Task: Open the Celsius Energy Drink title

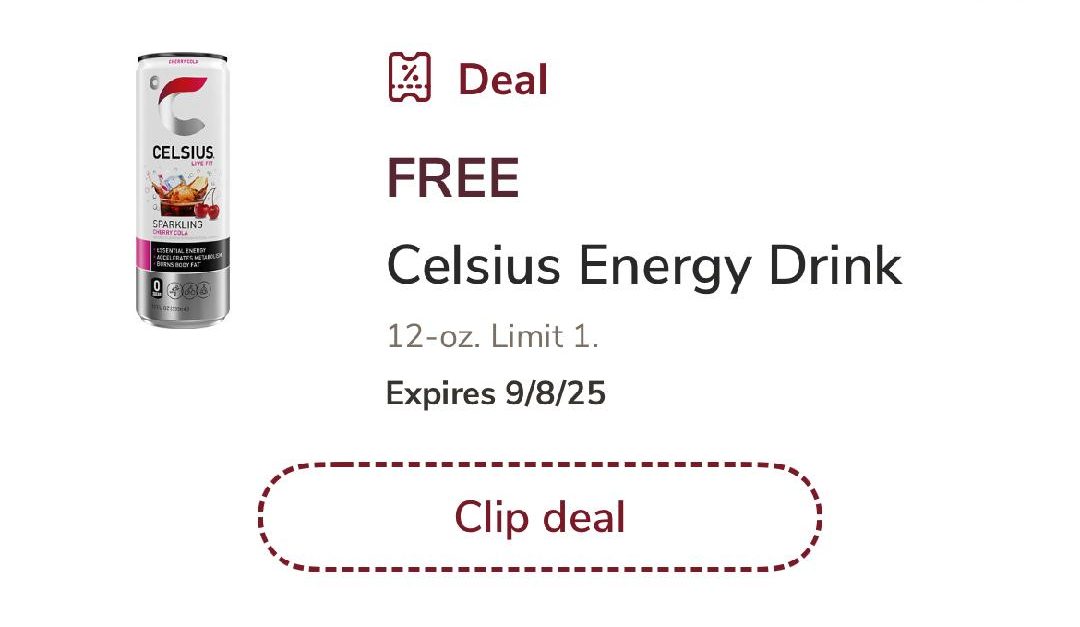Action: [x=644, y=267]
